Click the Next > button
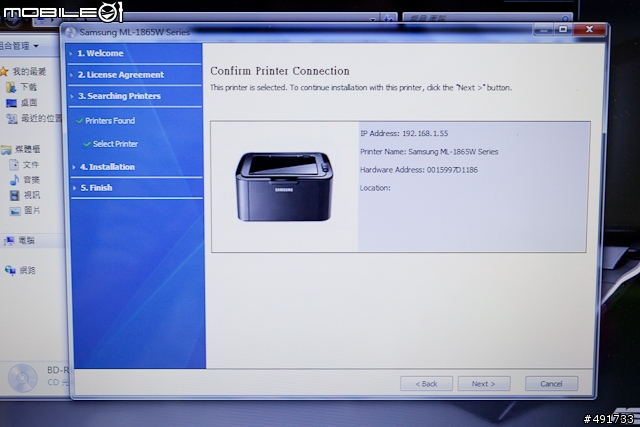This screenshot has width=640, height=427. [x=484, y=384]
